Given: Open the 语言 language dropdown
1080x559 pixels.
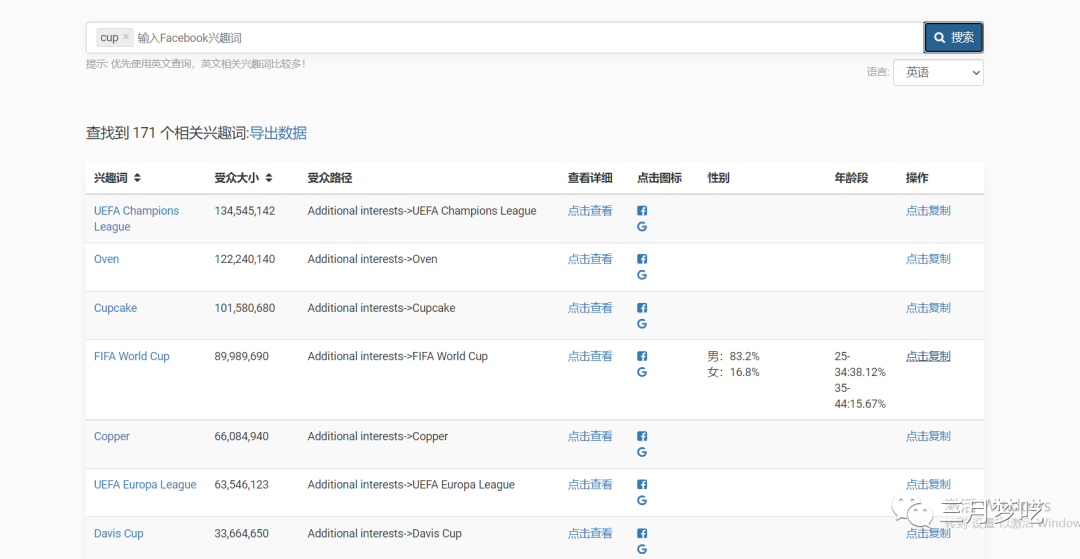Looking at the screenshot, I should 938,72.
